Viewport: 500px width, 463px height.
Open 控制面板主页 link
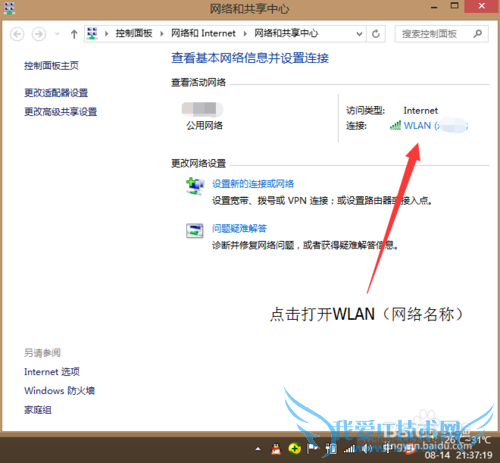(51, 66)
